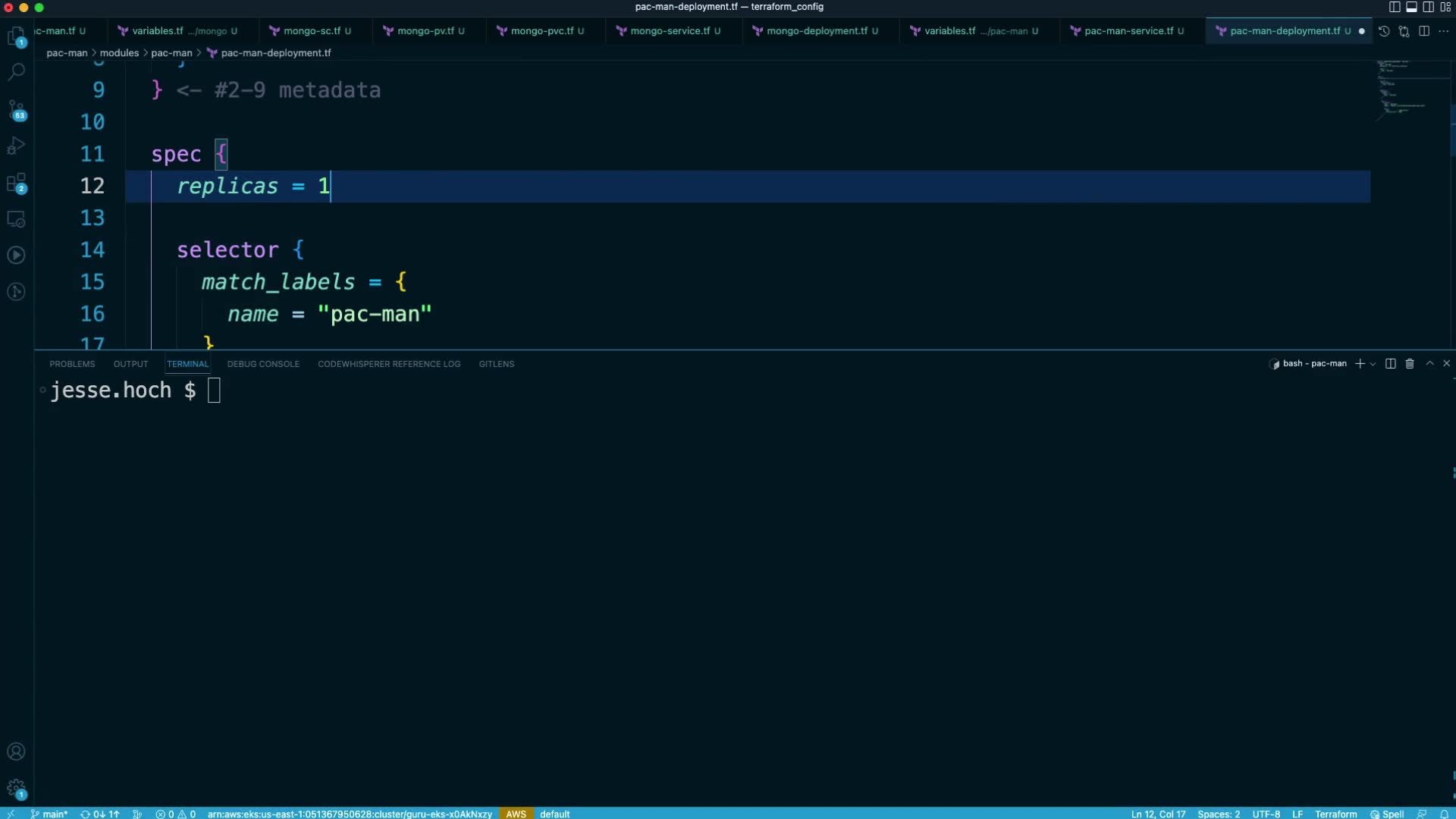The image size is (1456, 819).
Task: Open Search in the activity bar
Action: tap(16, 72)
